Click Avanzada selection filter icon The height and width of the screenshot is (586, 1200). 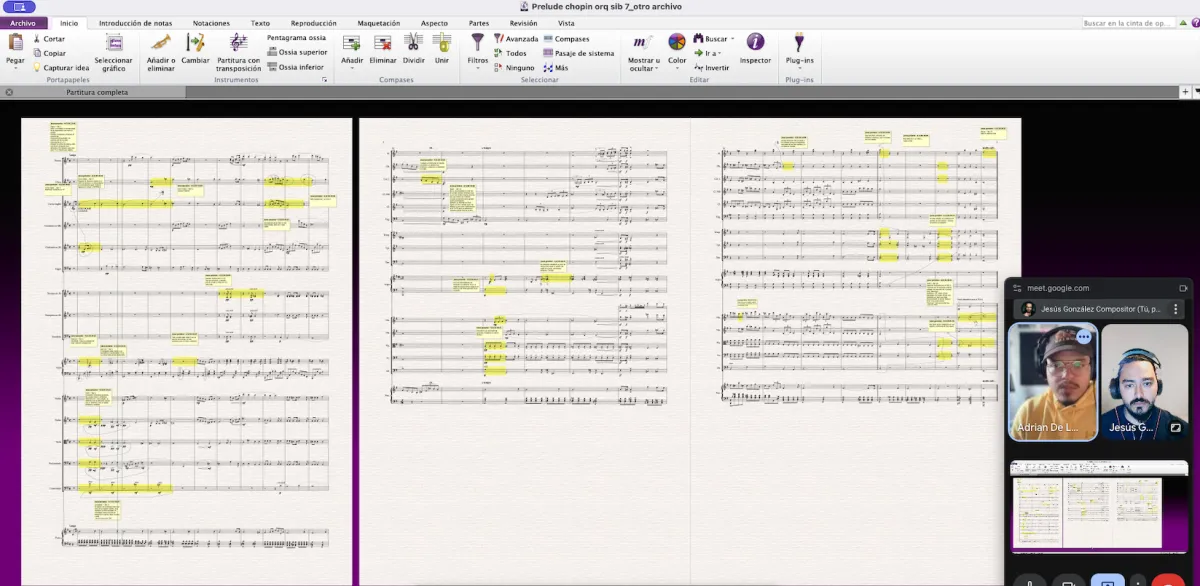498,39
